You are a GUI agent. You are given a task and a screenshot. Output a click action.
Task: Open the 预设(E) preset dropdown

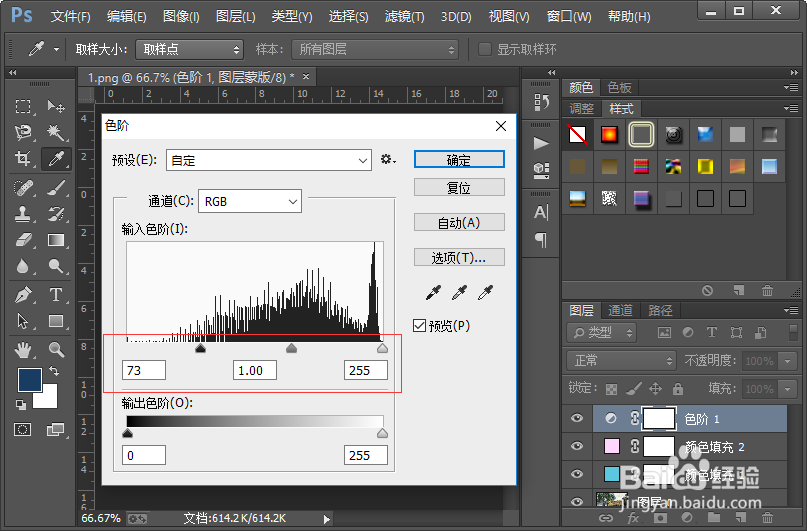269,161
